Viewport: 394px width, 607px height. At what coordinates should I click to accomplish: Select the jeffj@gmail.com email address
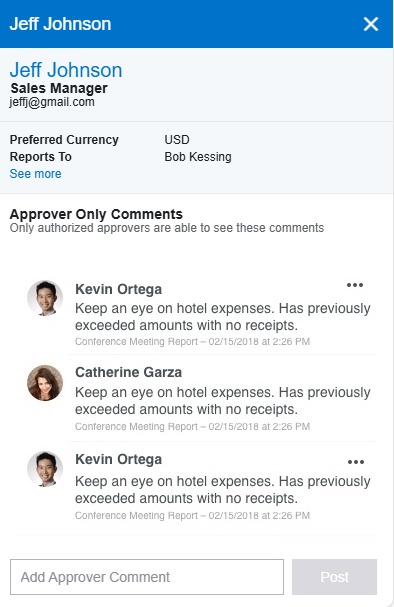52,102
